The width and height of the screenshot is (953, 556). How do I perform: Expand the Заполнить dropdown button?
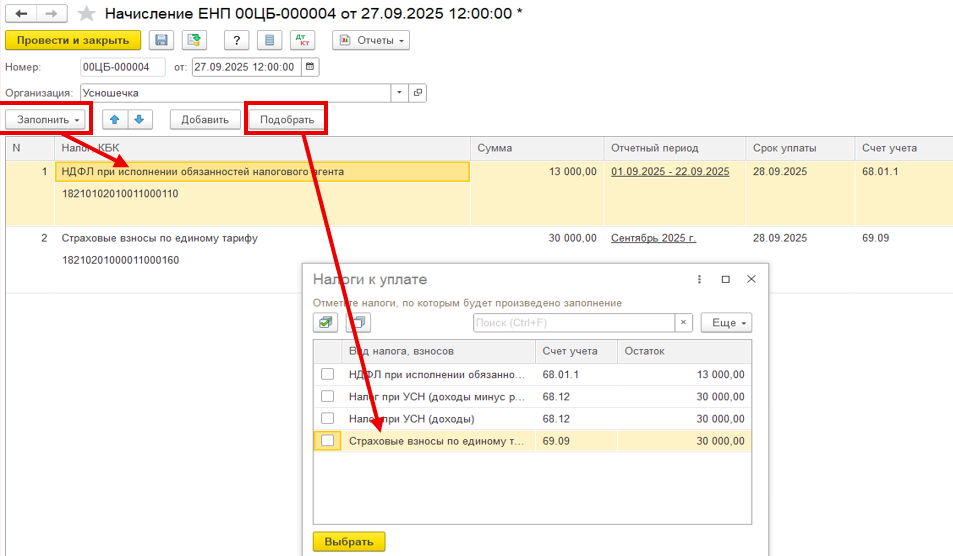49,119
